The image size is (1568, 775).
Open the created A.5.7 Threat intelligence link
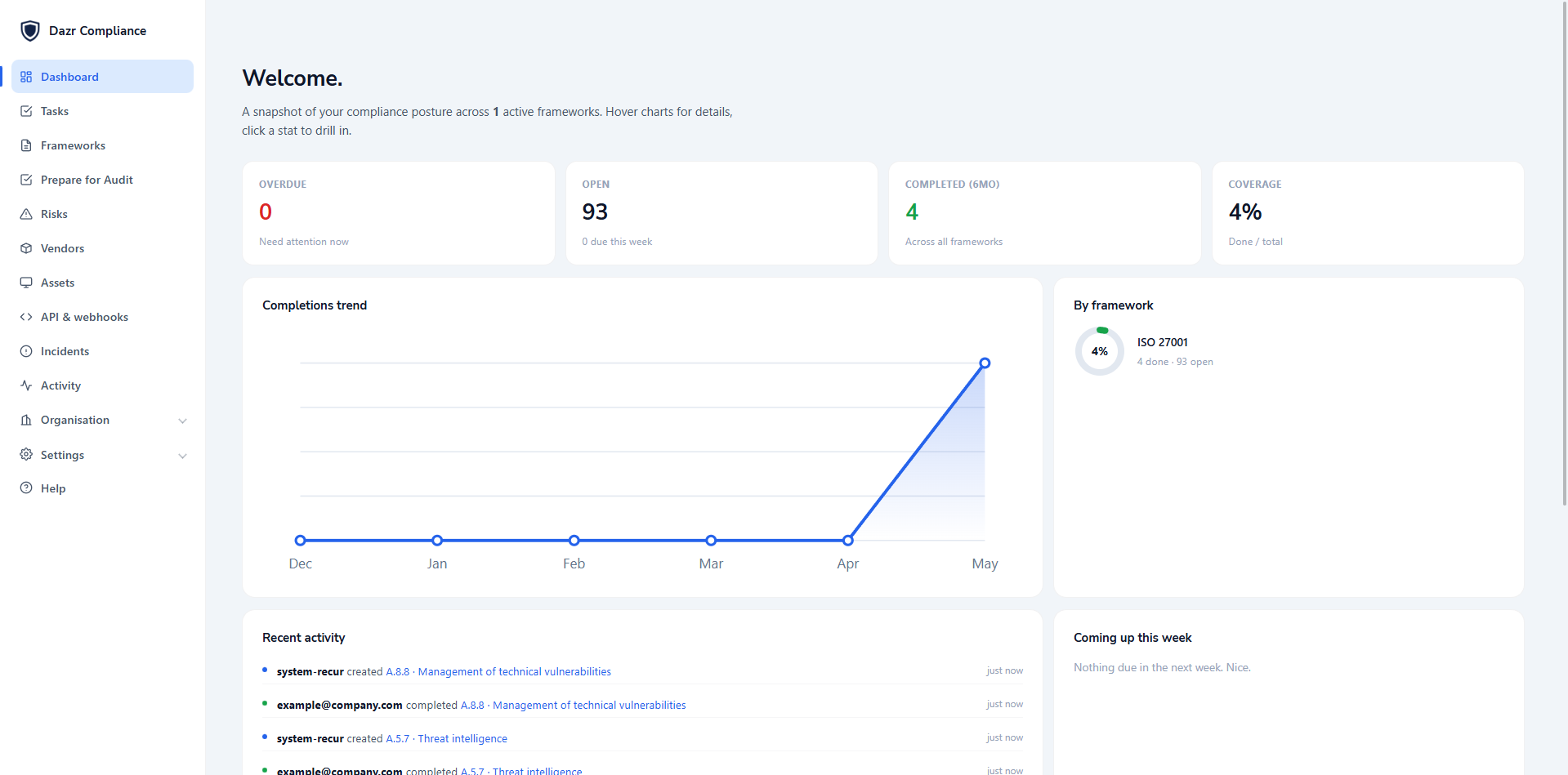tap(446, 738)
